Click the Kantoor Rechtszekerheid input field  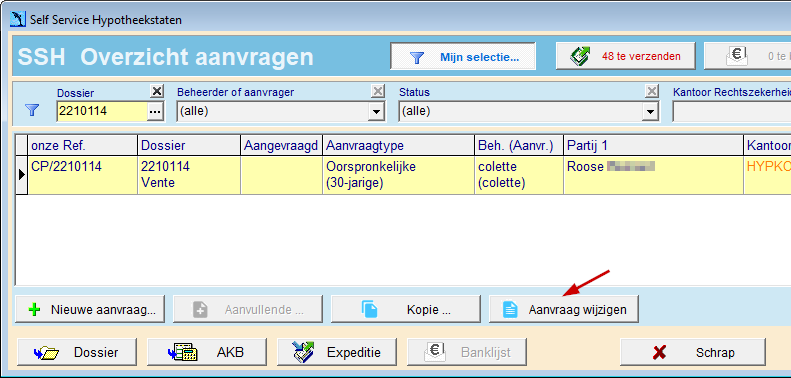731,112
